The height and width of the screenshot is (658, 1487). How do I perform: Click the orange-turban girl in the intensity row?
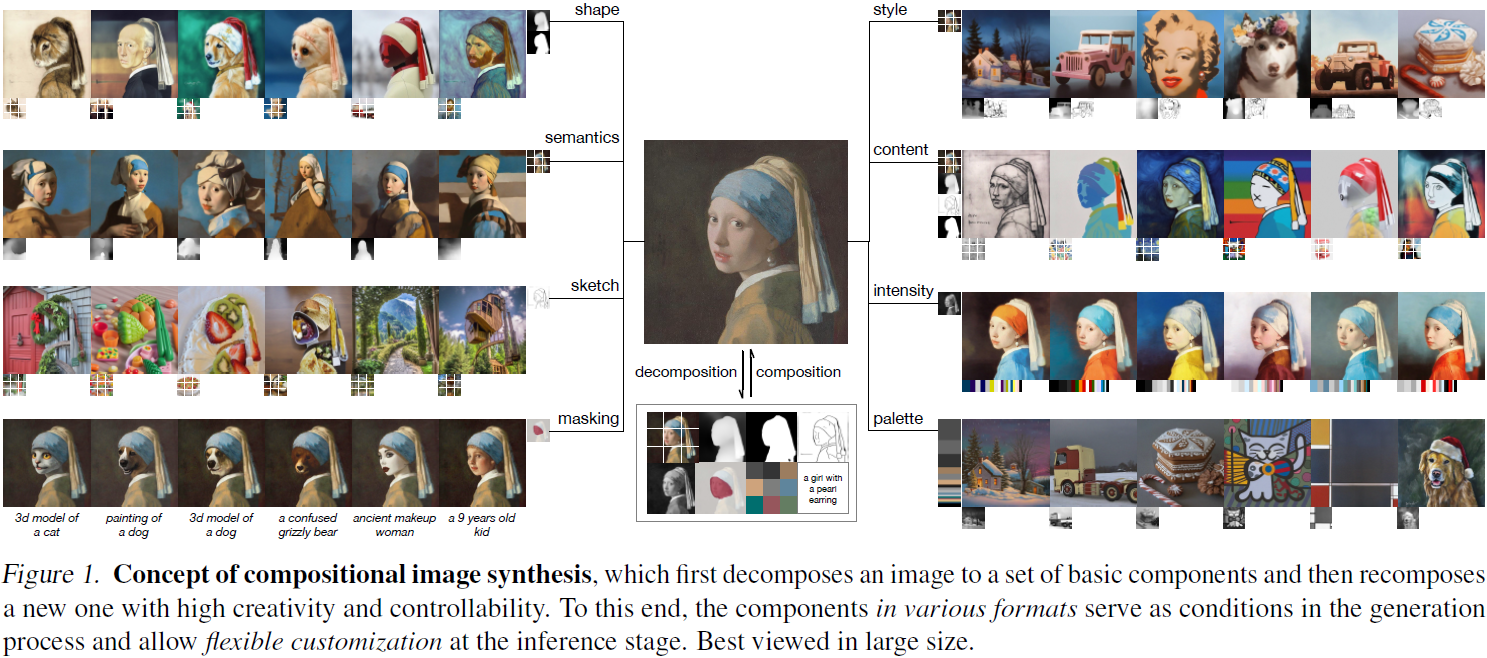coord(1006,335)
